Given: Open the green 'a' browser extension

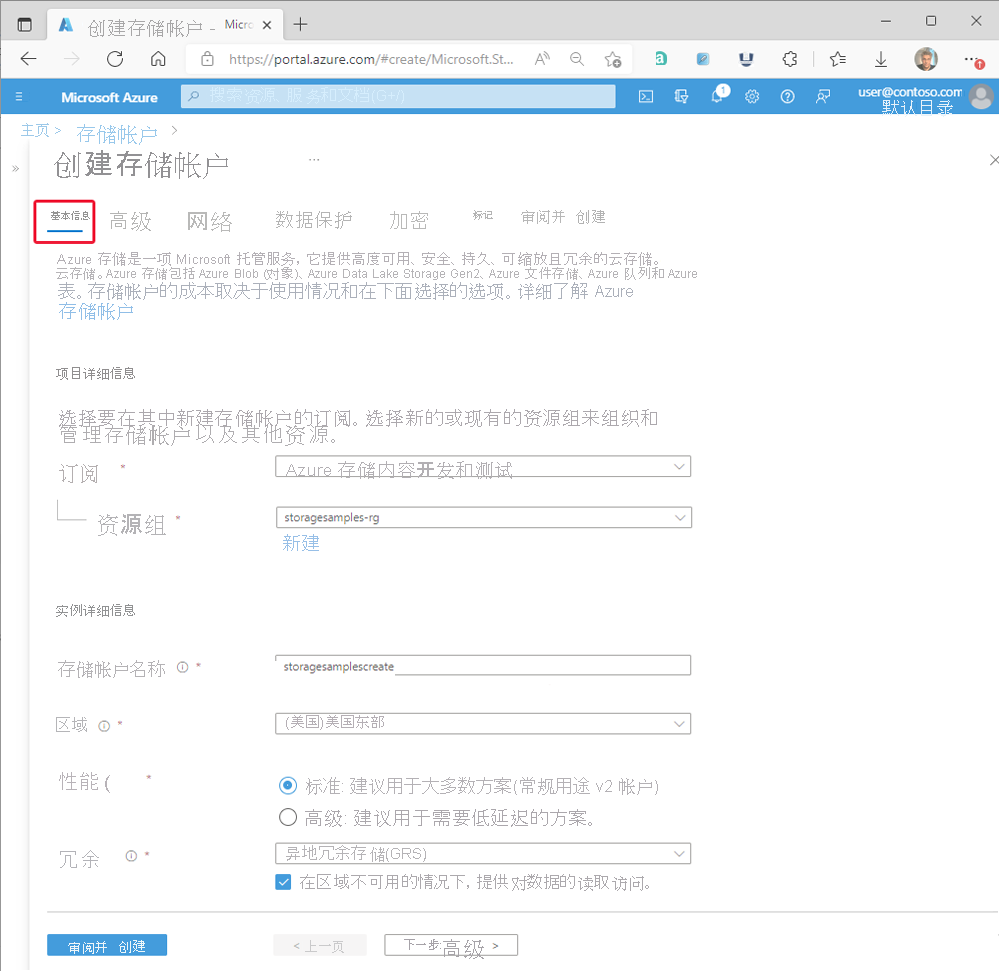Looking at the screenshot, I should (661, 59).
